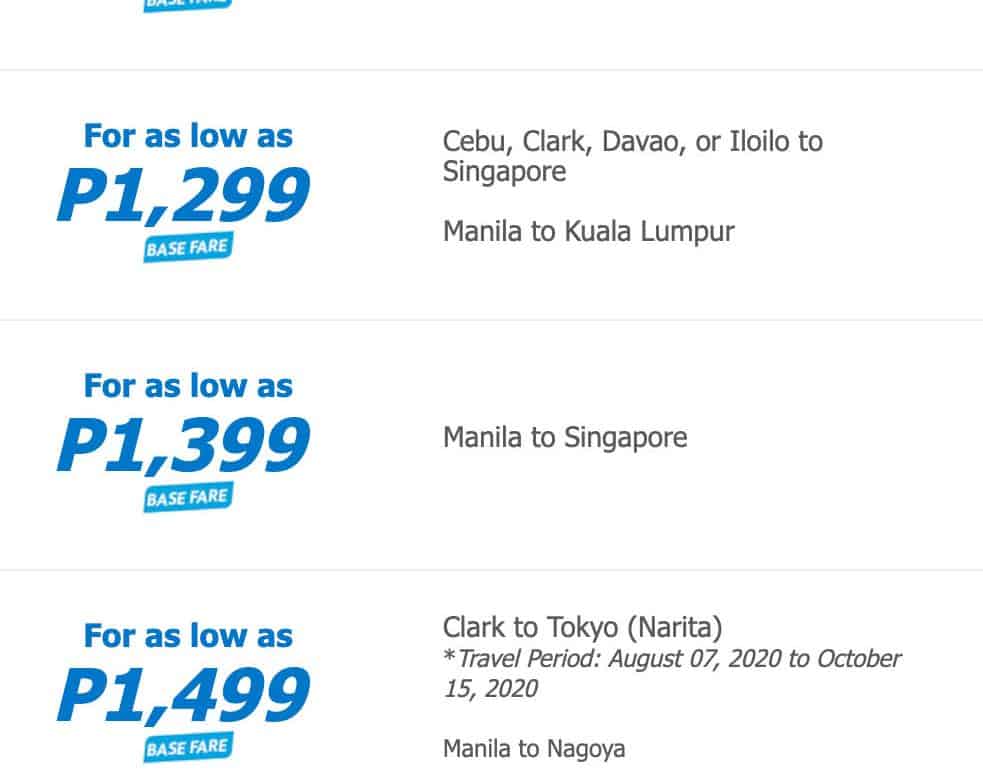Click the BASE FARE badge under P1,499
Viewport: 983px width, 782px height.
click(x=187, y=747)
